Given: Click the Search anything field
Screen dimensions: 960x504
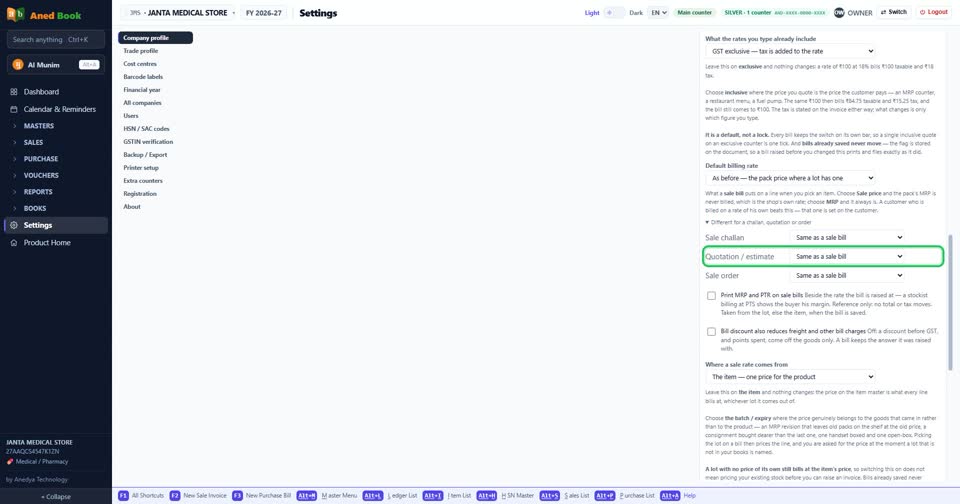Looking at the screenshot, I should point(56,40).
